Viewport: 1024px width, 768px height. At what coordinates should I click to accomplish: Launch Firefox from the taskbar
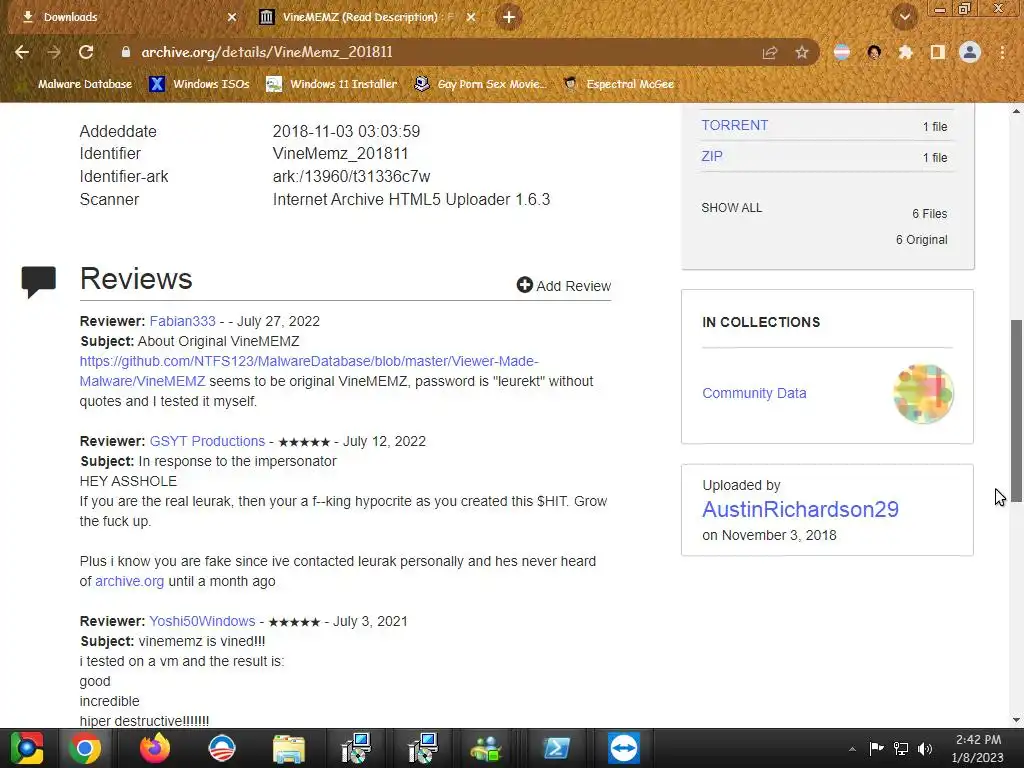(155, 748)
